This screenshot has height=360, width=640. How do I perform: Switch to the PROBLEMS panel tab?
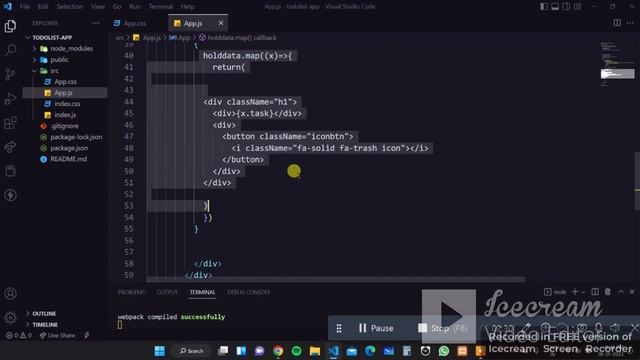pyautogui.click(x=131, y=292)
